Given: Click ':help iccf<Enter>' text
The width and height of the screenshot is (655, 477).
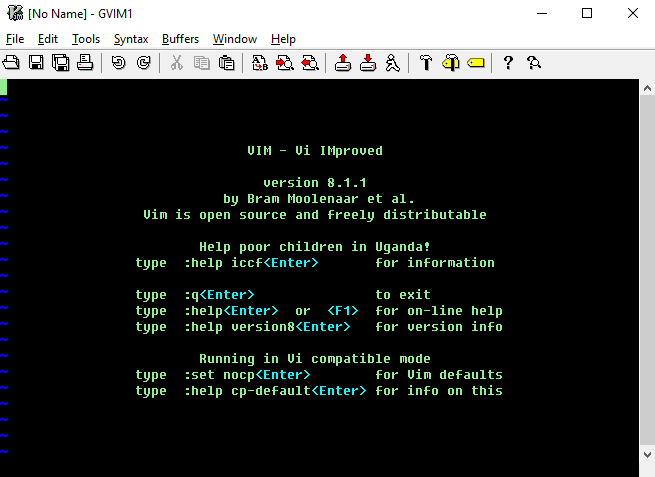Looking at the screenshot, I should pyautogui.click(x=251, y=262).
